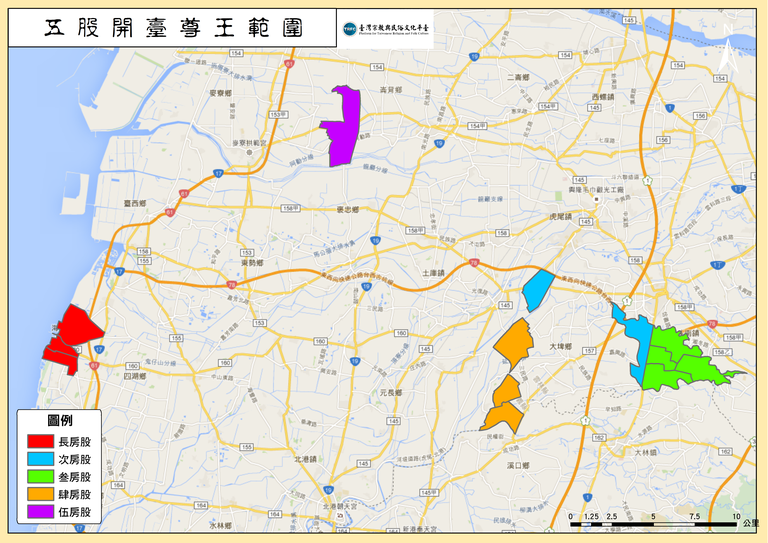Click the 土庫鎮 township label
The image size is (768, 543).
[x=433, y=273]
